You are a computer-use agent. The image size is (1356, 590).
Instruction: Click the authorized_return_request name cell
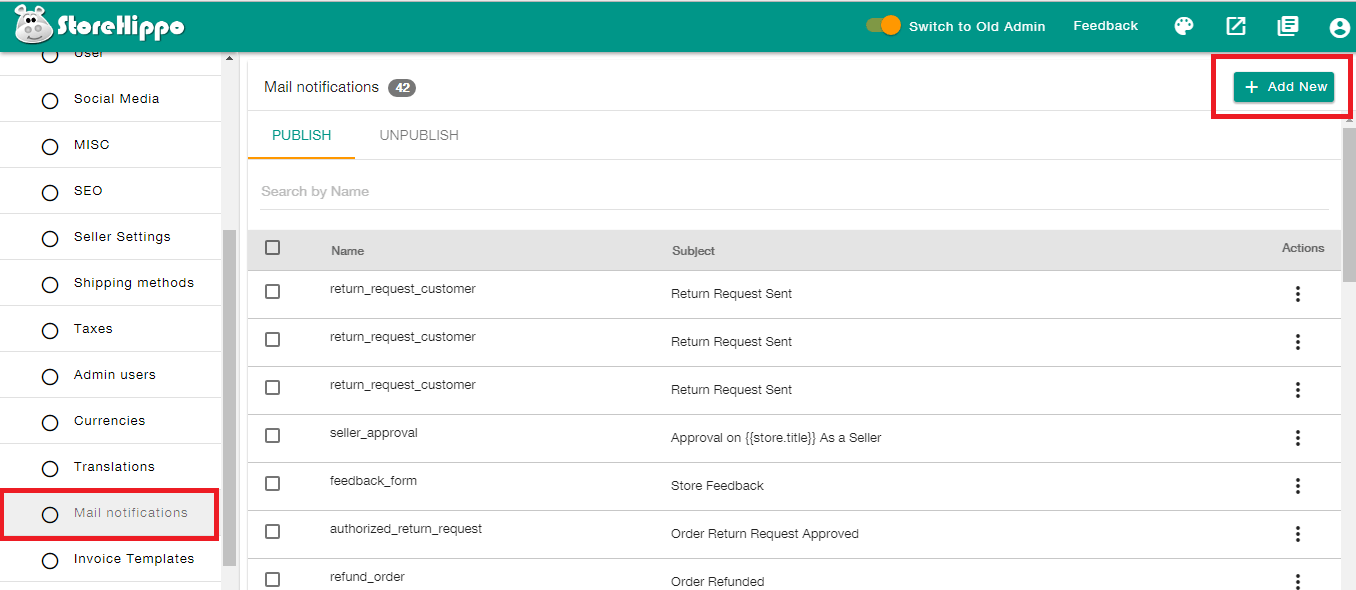click(x=406, y=529)
